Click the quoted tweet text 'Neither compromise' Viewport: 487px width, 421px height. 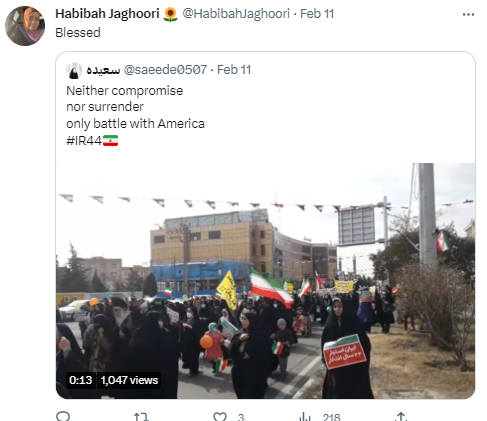pos(125,91)
